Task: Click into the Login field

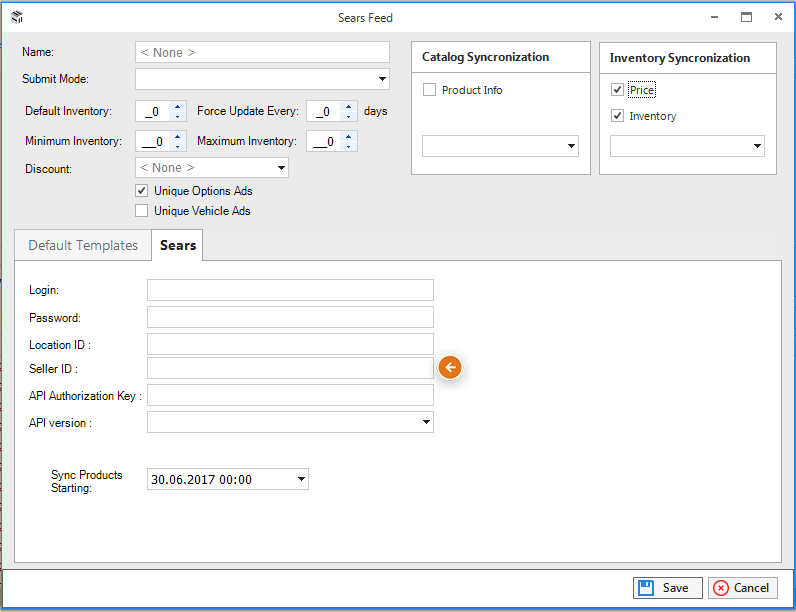Action: tap(290, 290)
